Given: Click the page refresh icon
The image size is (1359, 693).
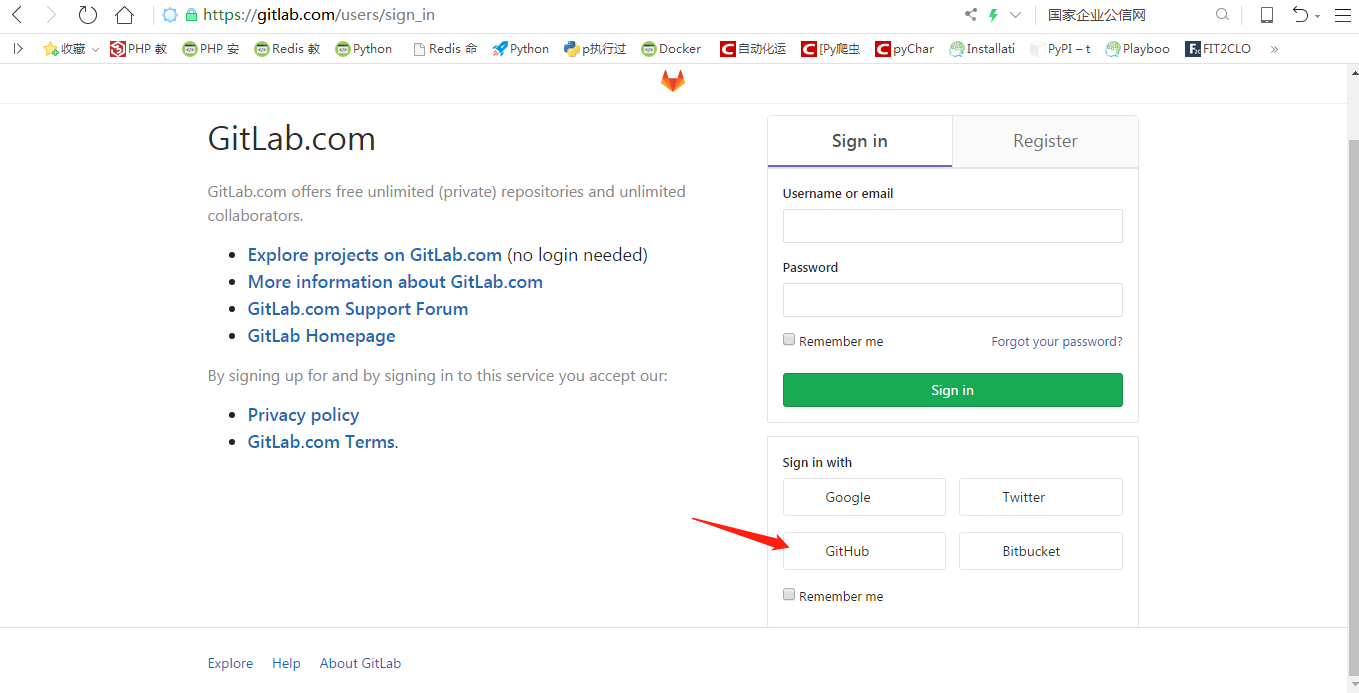Looking at the screenshot, I should pos(88,14).
